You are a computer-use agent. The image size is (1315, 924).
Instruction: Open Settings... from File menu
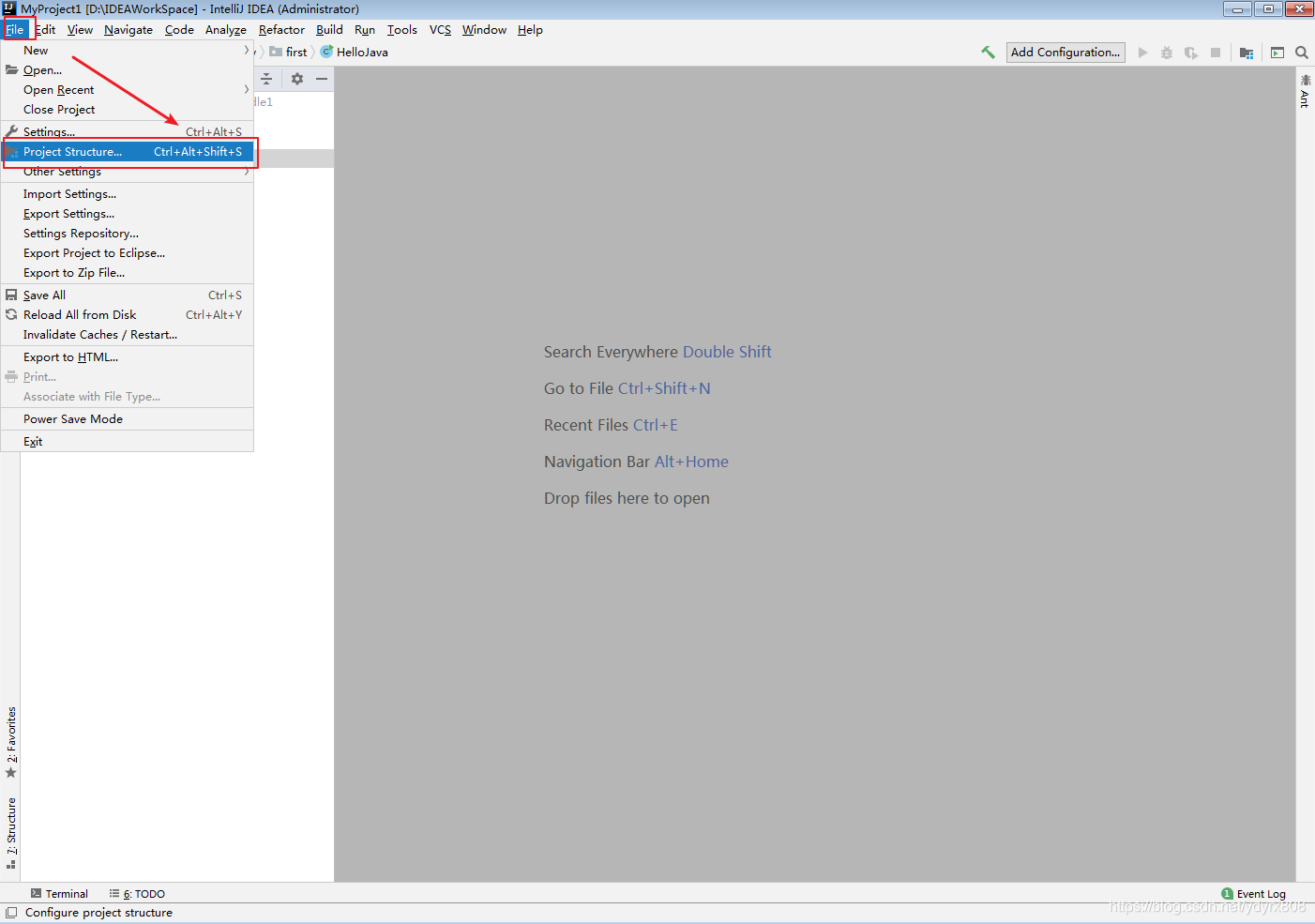point(128,132)
